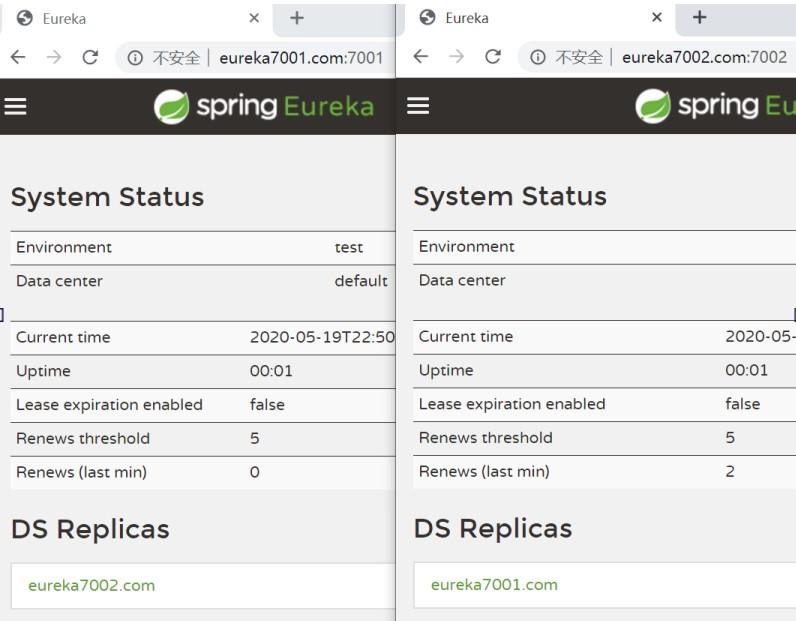Close the Eureka tab in the left window
This screenshot has width=796, height=621.
click(254, 18)
